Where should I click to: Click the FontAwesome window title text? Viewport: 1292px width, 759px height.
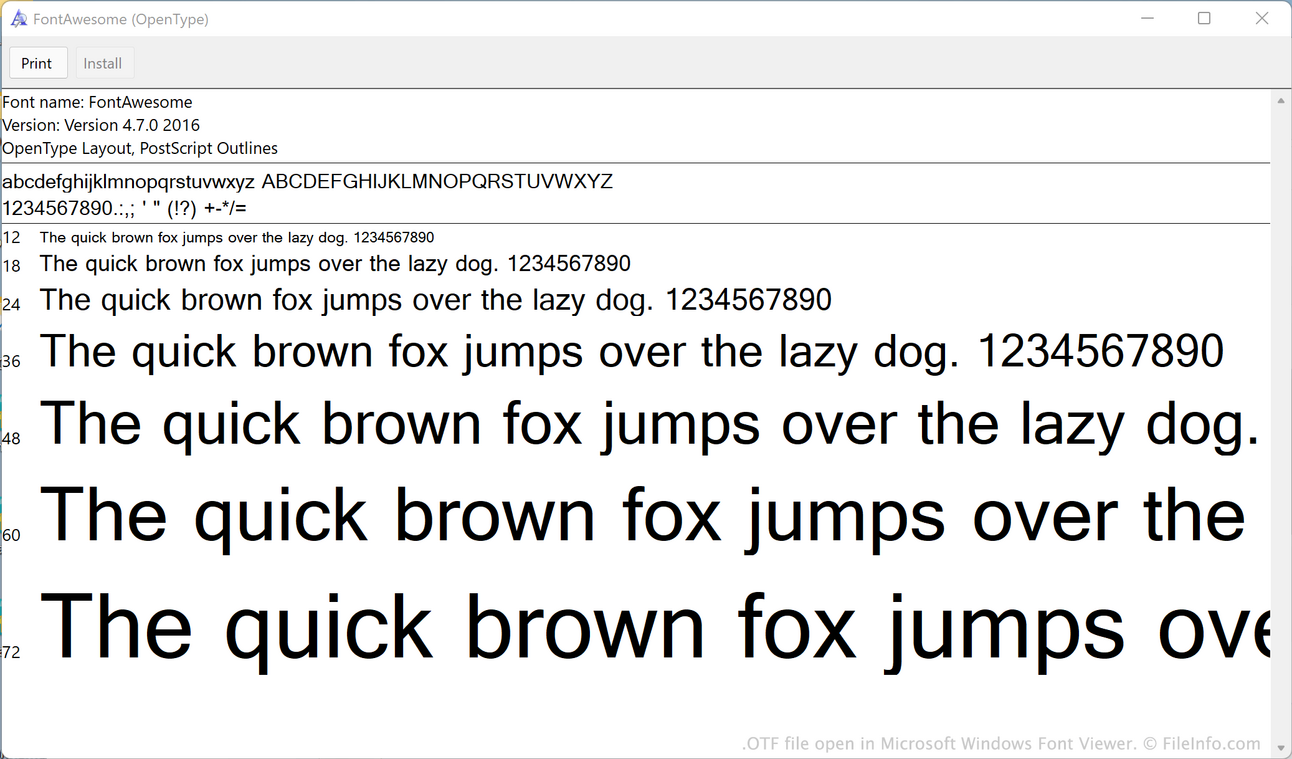pos(120,18)
